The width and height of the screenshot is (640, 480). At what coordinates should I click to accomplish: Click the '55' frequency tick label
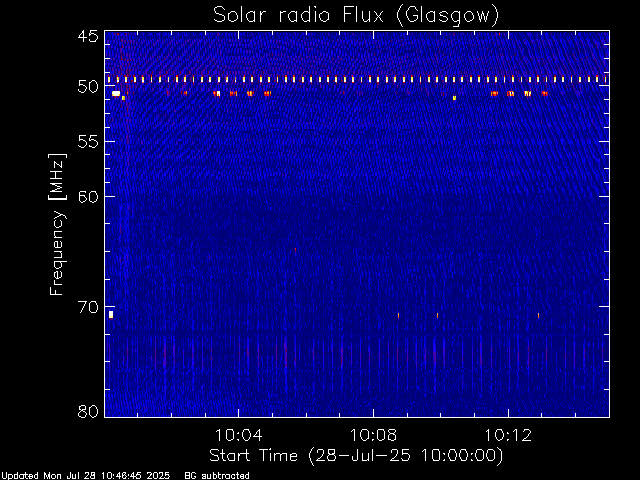coord(88,142)
